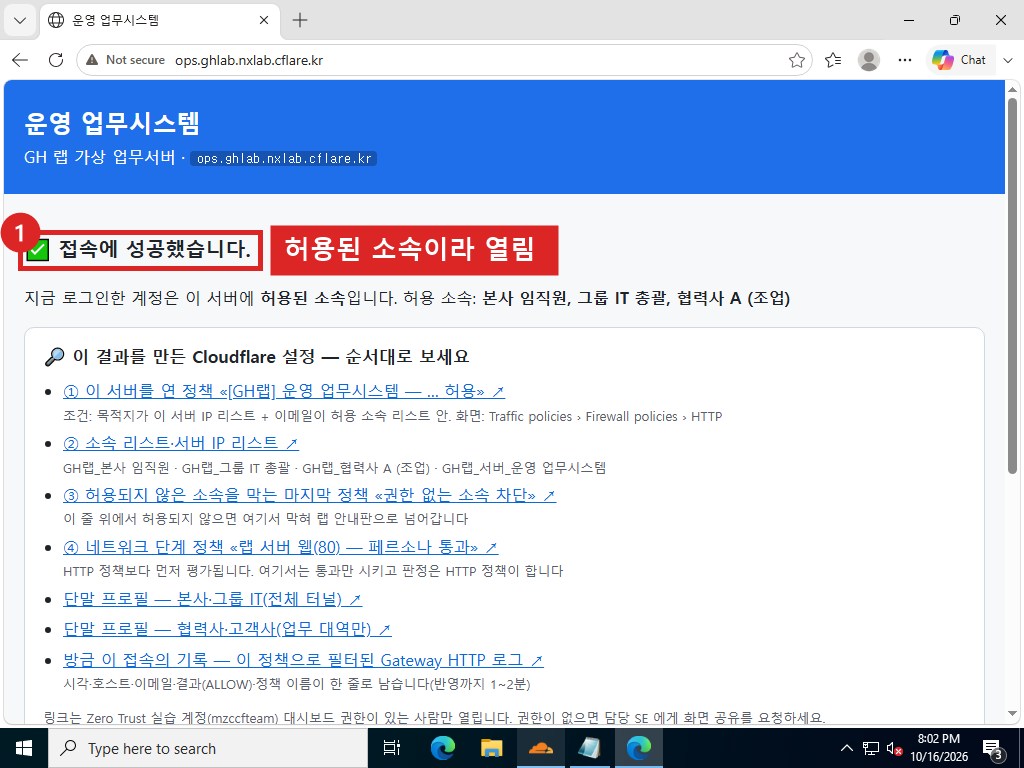
Task: Open the network status tray icon
Action: coord(871,748)
